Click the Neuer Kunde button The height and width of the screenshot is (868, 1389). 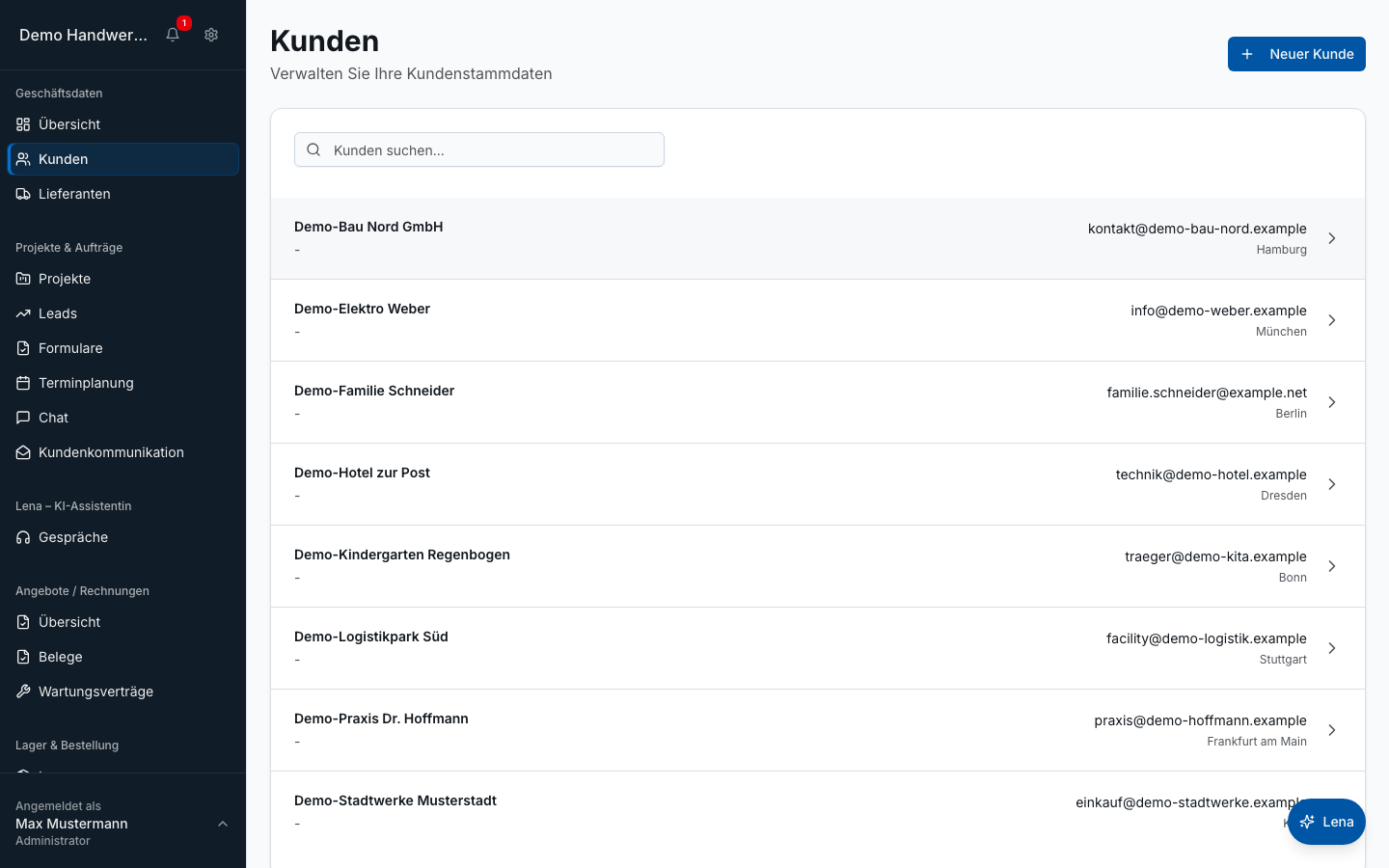click(1296, 54)
